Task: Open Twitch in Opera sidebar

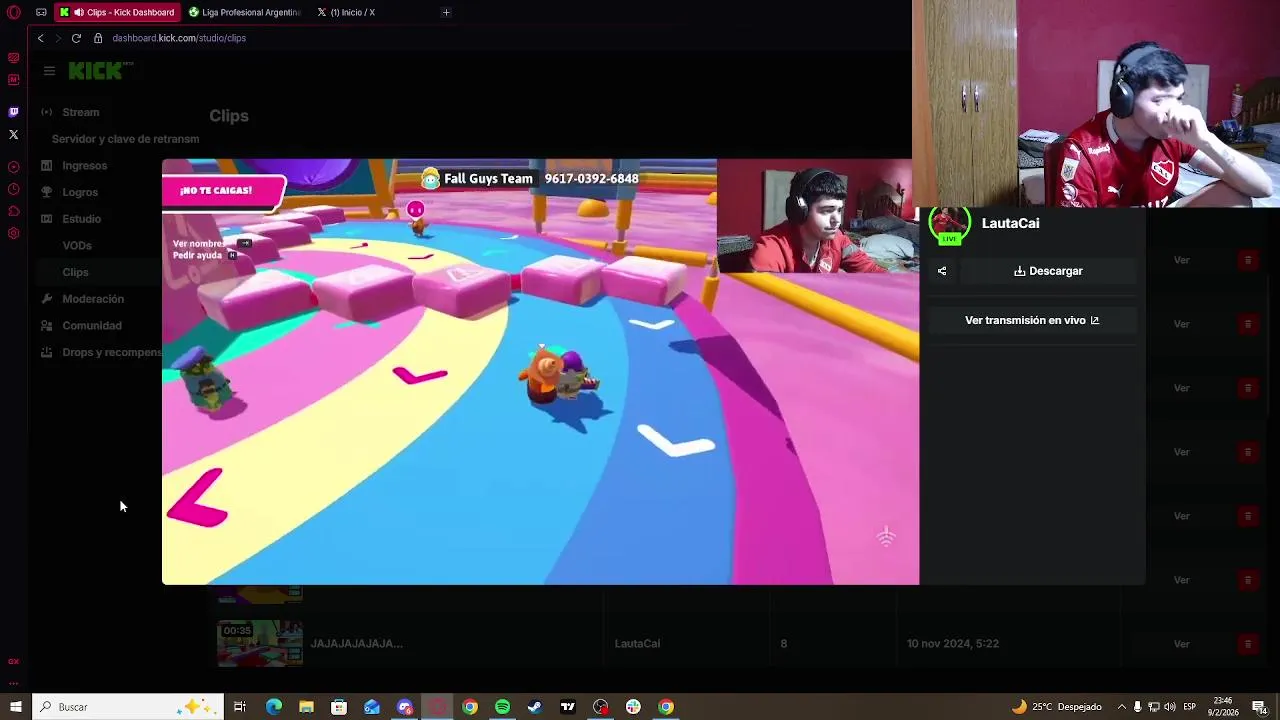Action: click(x=13, y=112)
